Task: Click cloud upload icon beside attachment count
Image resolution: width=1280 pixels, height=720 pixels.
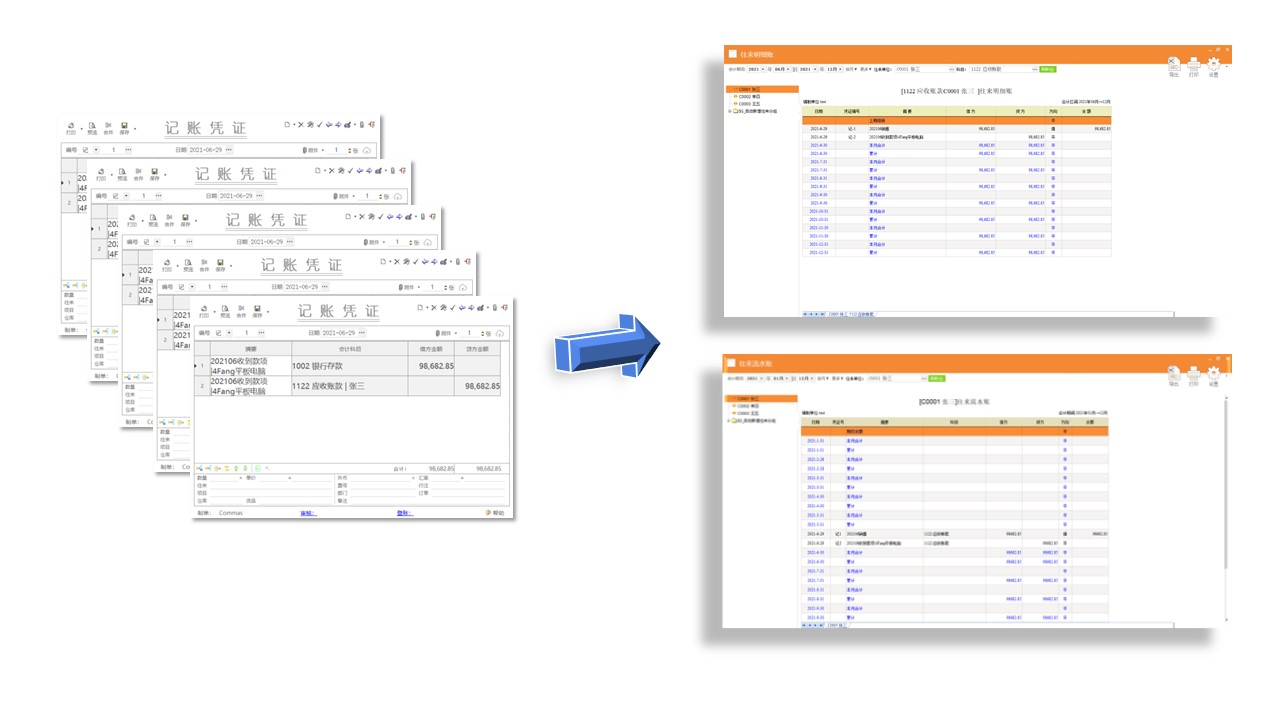Action: 500,333
